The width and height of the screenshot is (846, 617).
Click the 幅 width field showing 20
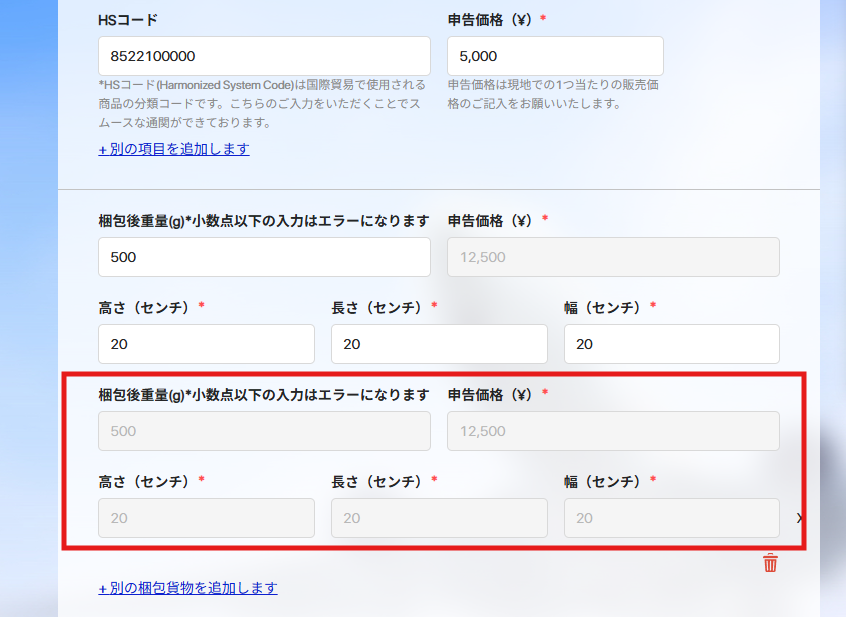click(672, 343)
